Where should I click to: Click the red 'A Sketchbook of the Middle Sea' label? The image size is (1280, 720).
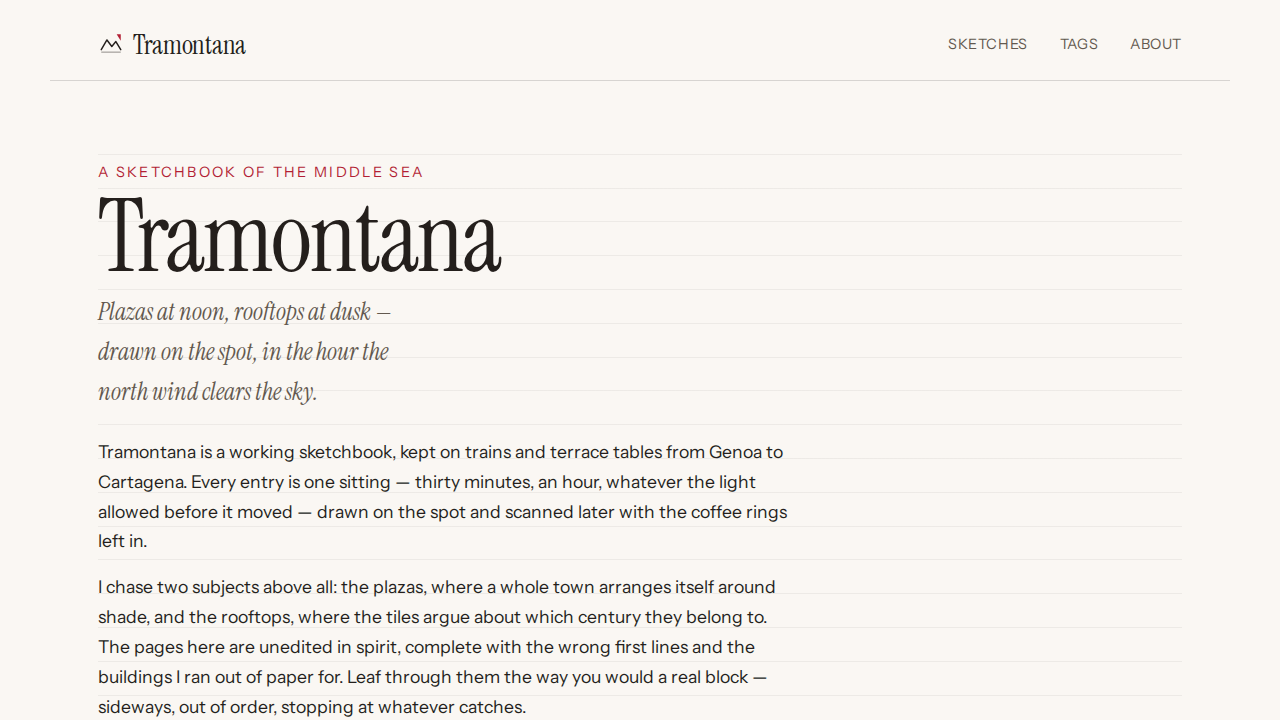(x=261, y=172)
